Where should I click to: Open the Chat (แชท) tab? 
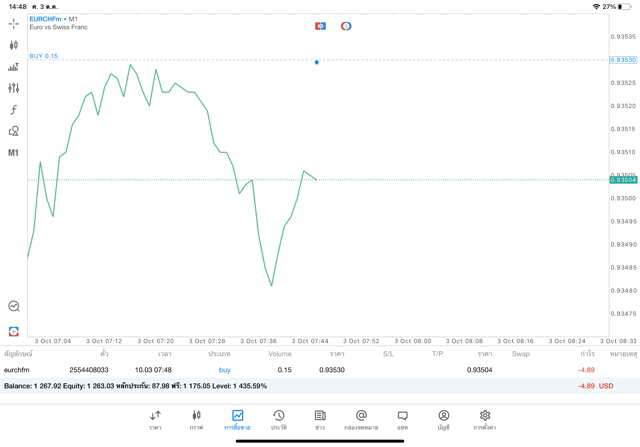[x=402, y=420]
